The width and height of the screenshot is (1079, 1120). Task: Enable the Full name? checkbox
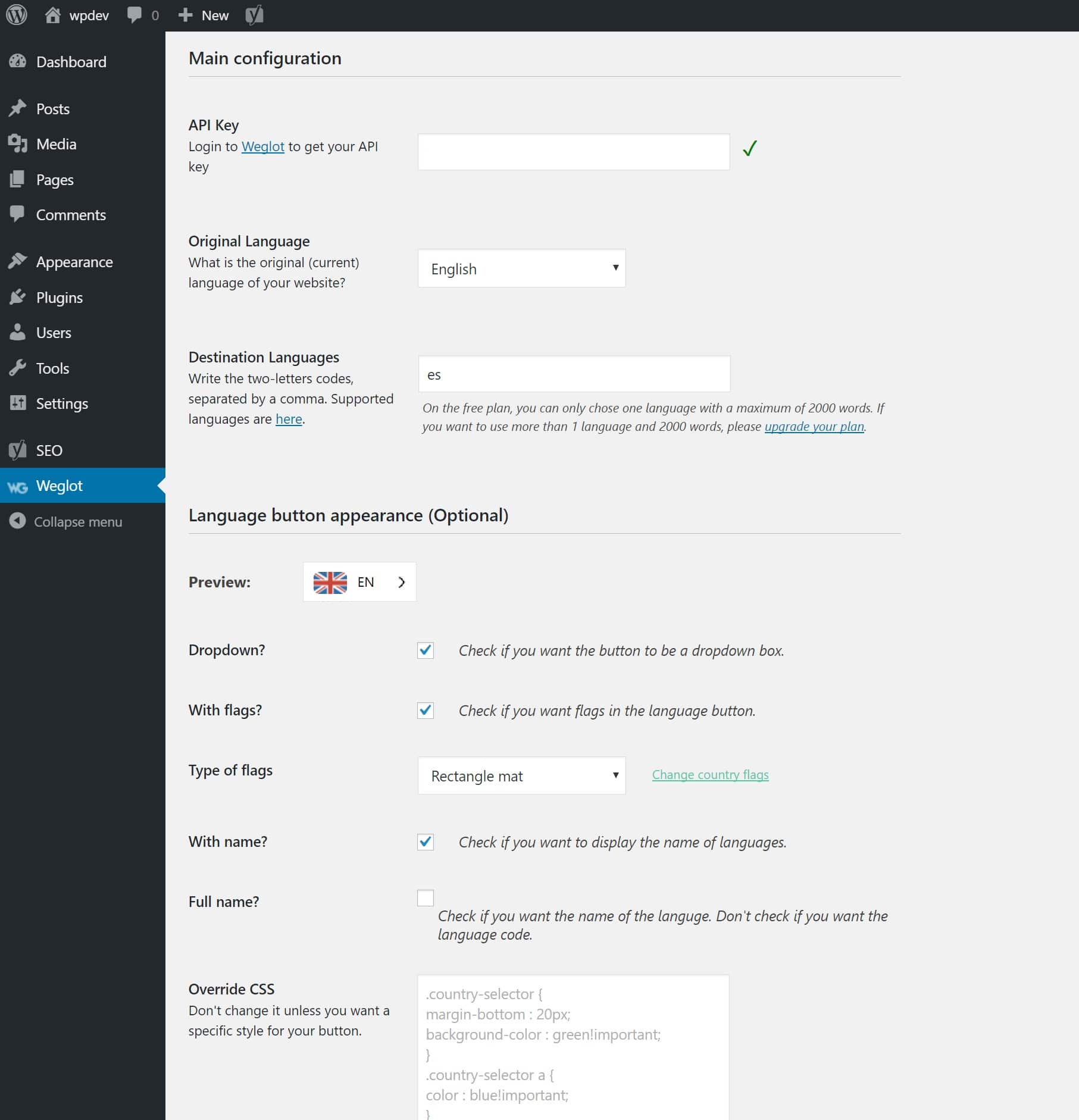coord(425,898)
